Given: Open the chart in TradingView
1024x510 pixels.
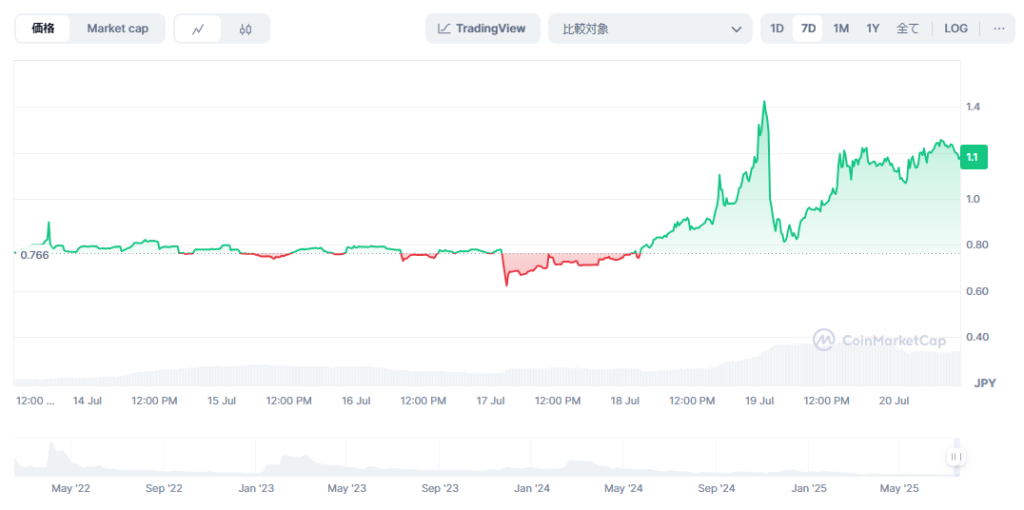Looking at the screenshot, I should [482, 28].
